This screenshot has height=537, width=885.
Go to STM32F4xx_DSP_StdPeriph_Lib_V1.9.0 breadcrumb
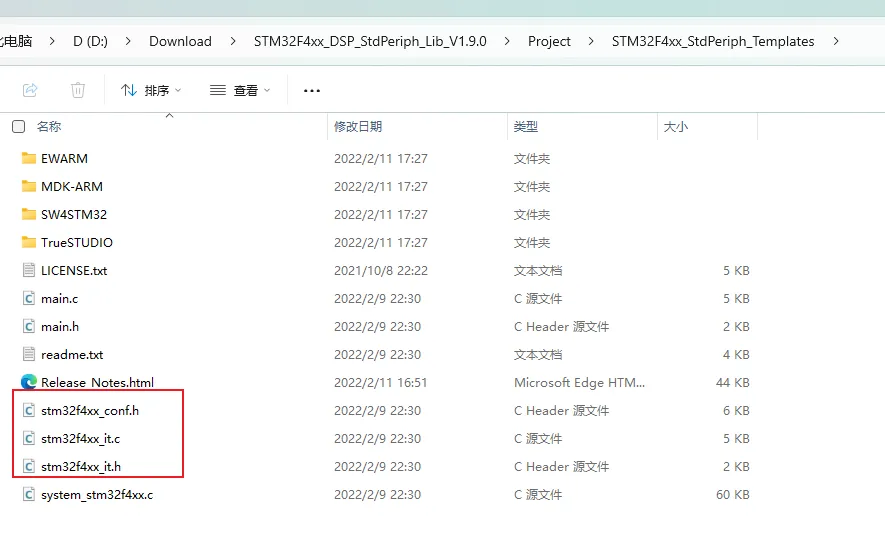pos(370,41)
